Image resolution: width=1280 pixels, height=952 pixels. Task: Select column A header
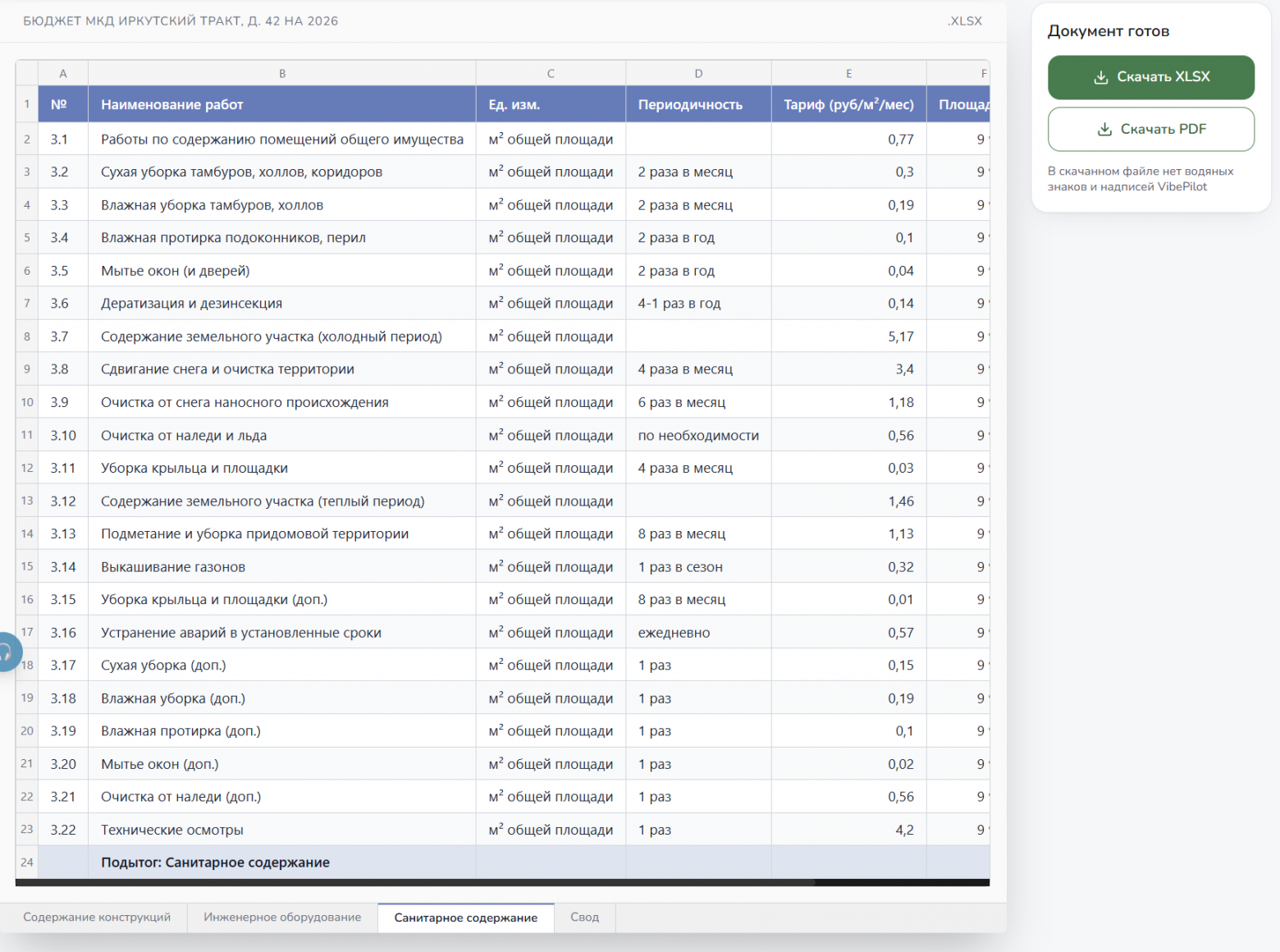63,73
